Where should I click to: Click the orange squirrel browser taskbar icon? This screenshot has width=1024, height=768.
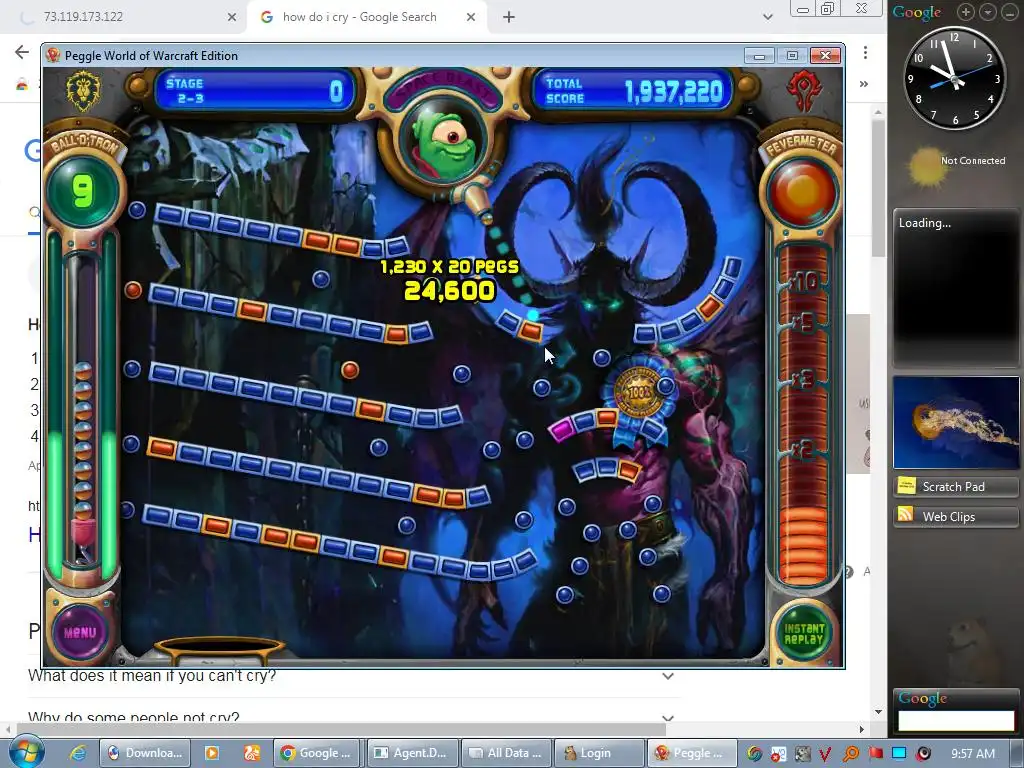(x=252, y=753)
